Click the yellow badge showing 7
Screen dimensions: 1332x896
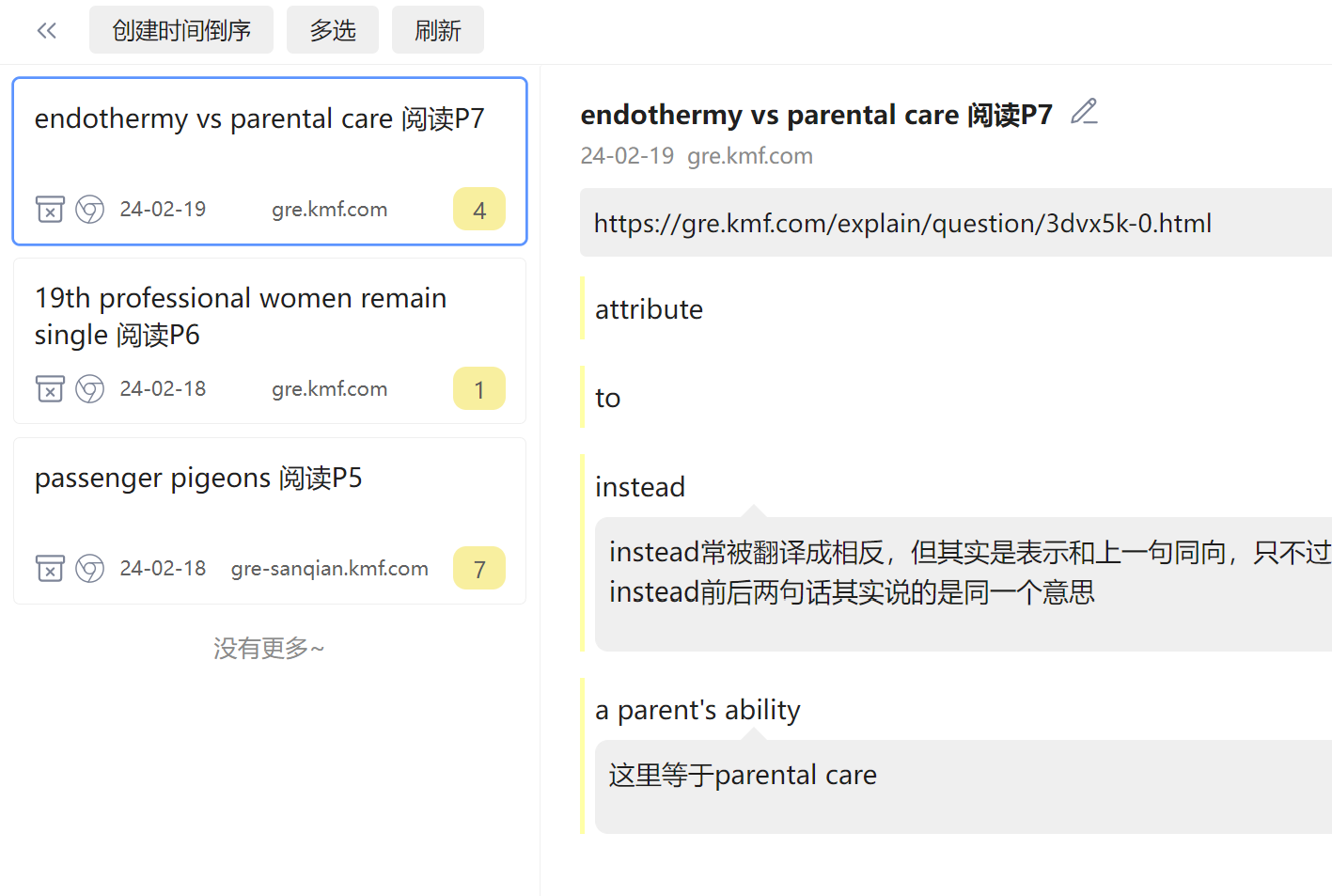point(479,568)
